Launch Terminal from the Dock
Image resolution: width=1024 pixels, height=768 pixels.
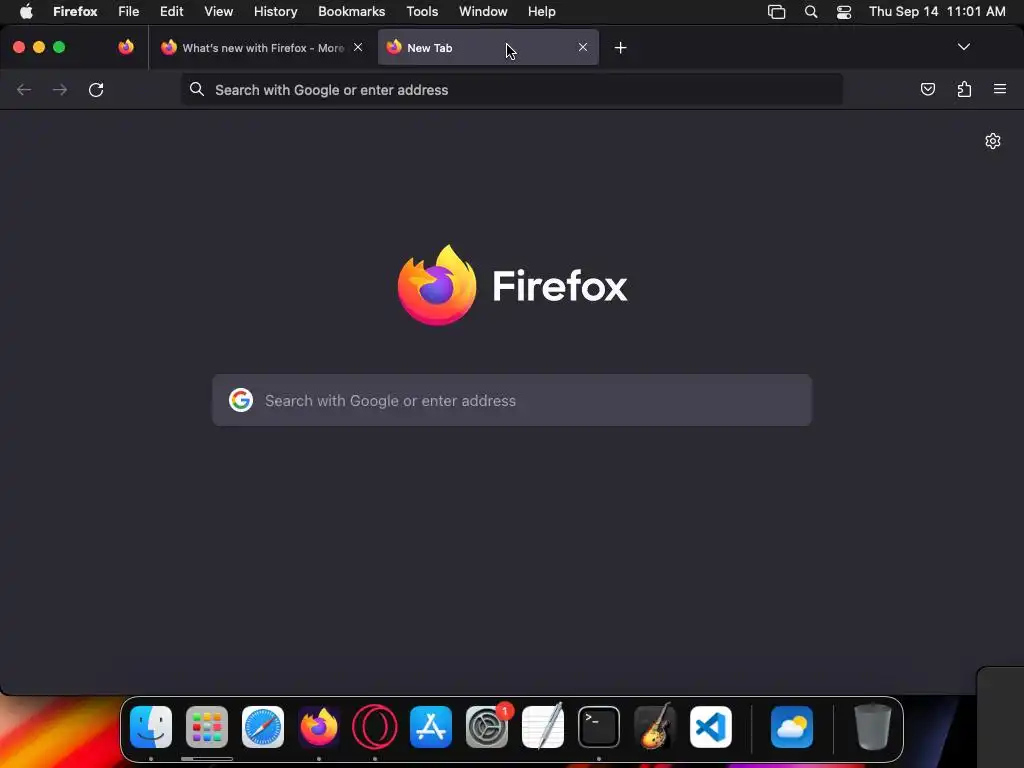pyautogui.click(x=599, y=727)
